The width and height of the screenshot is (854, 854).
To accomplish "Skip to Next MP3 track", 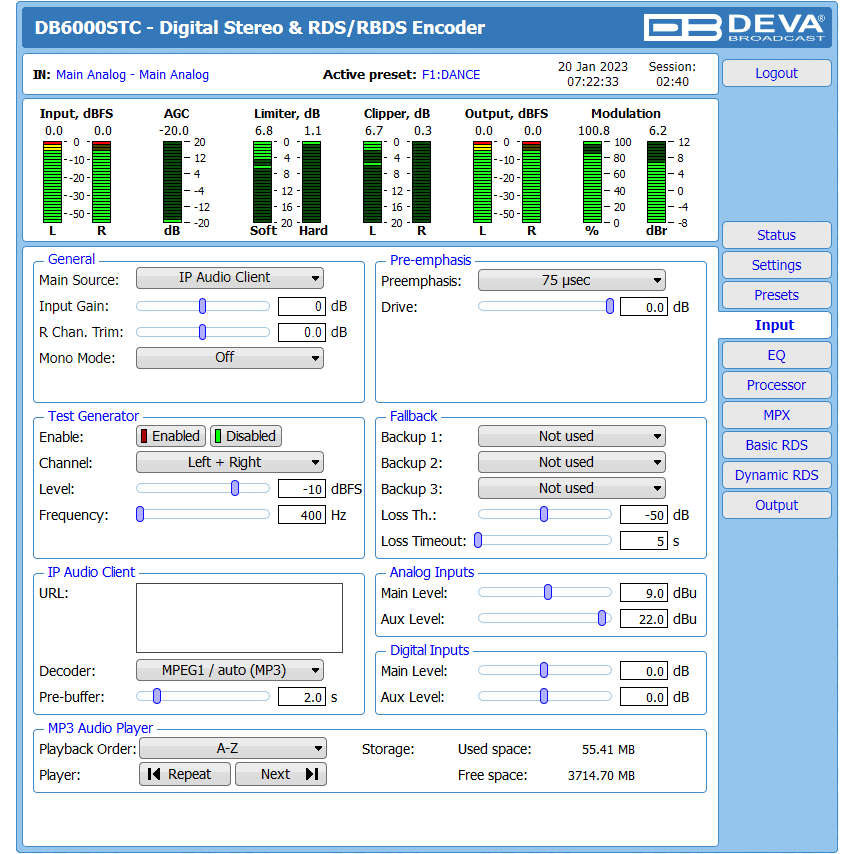I will coord(281,774).
